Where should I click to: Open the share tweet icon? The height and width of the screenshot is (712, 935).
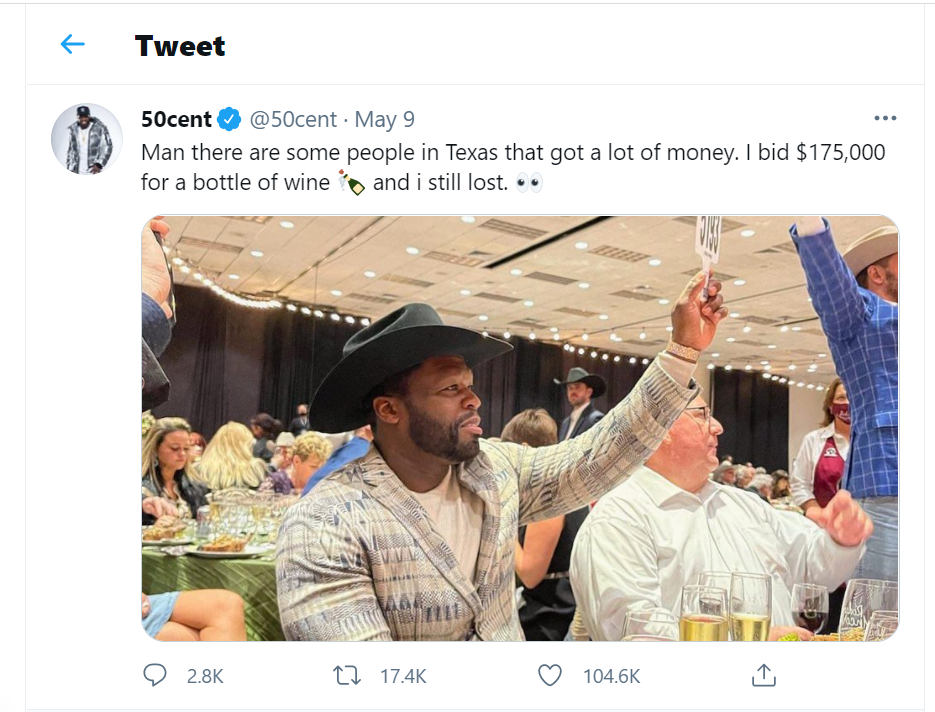click(x=763, y=676)
